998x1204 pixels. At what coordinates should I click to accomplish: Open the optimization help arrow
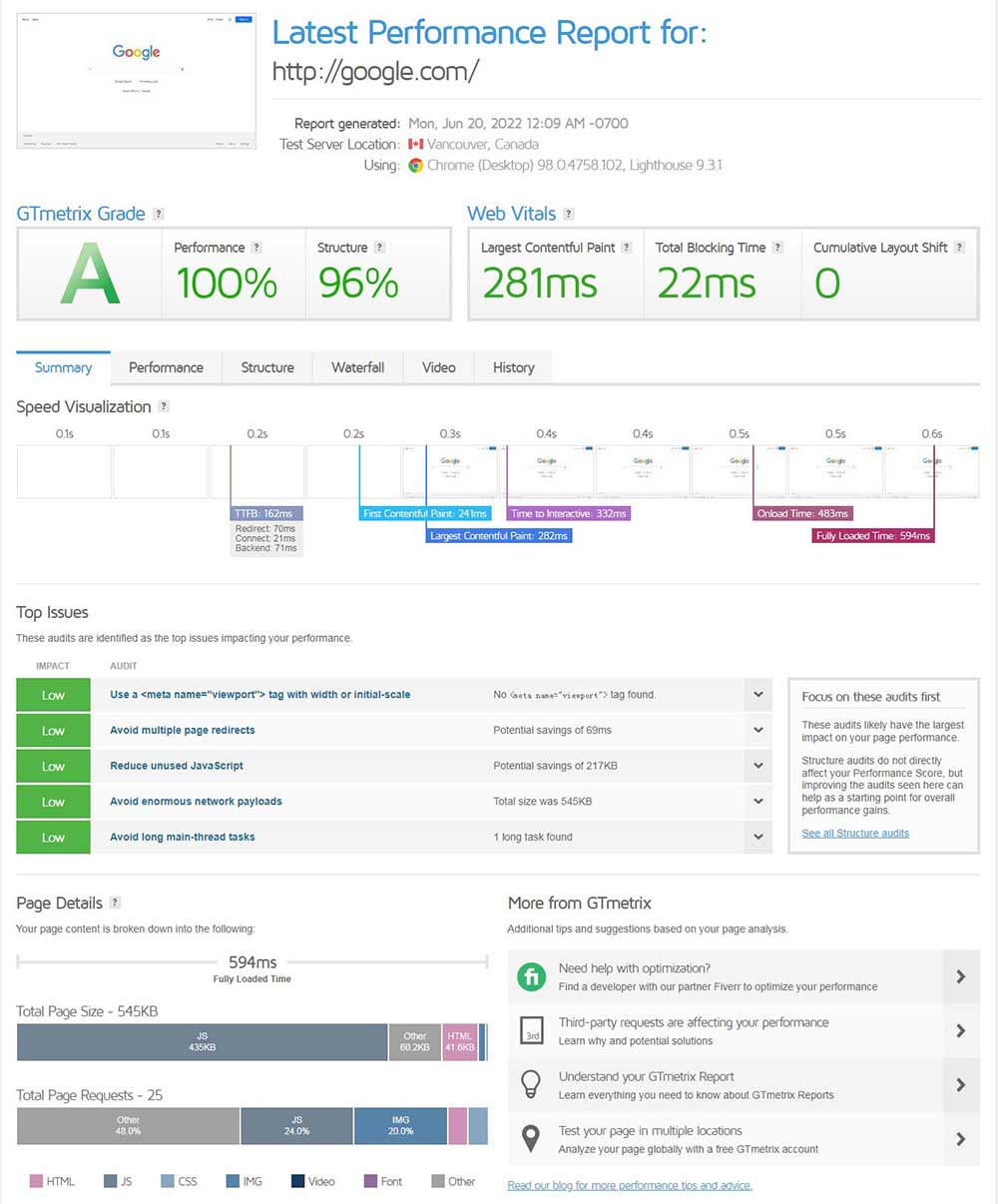click(x=961, y=976)
